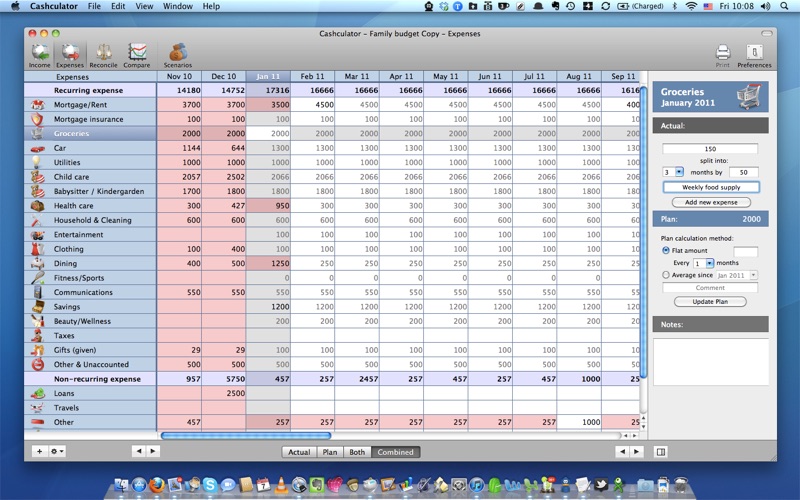Open the gear action dropdown menu

58,452
